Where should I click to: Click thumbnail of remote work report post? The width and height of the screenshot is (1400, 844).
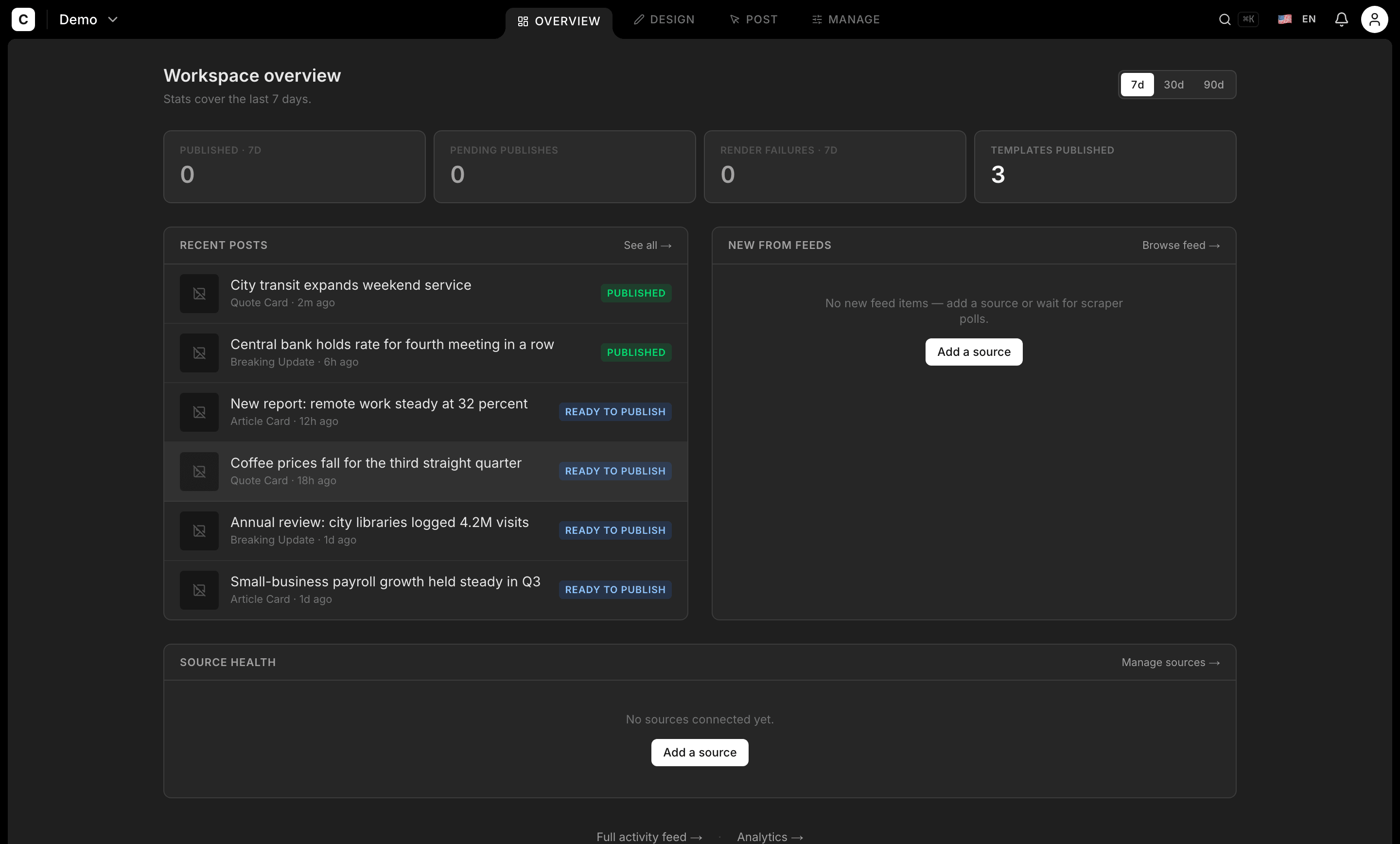(199, 412)
